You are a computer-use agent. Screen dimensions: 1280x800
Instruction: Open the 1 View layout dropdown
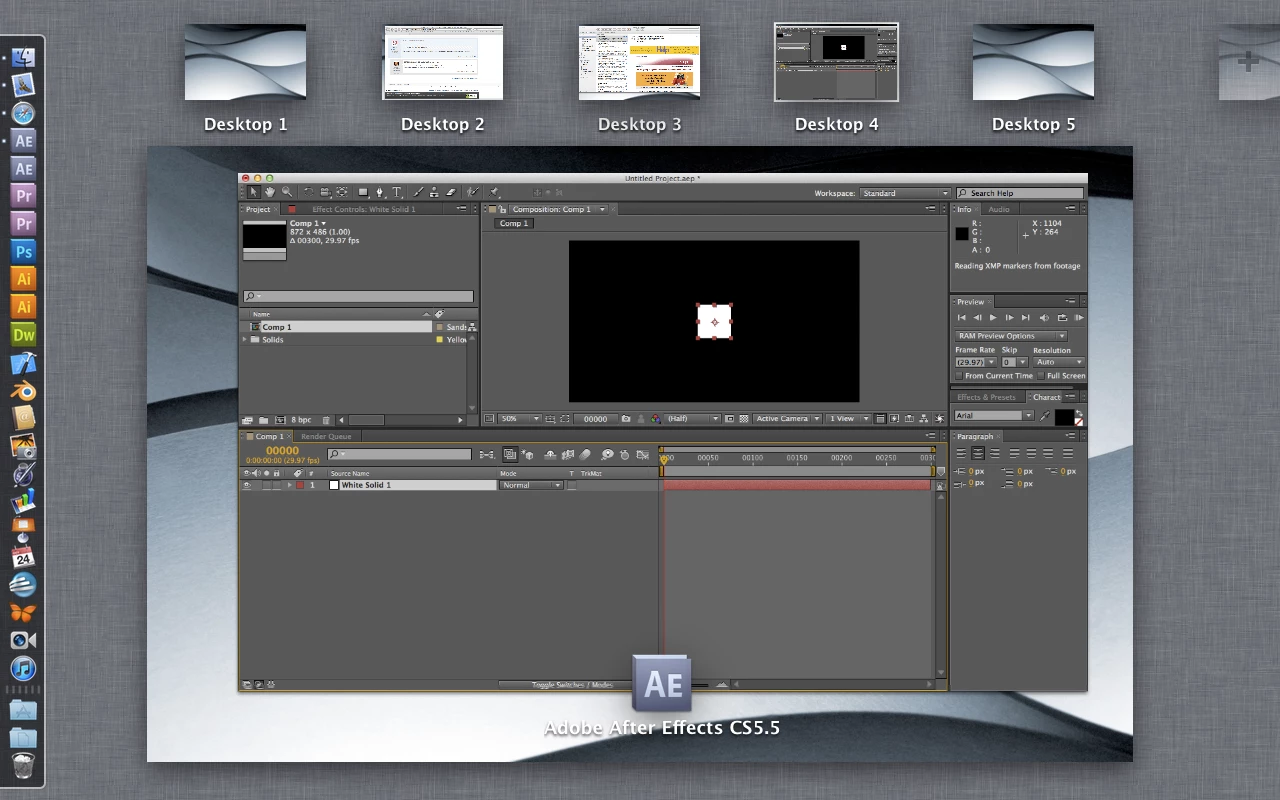847,419
